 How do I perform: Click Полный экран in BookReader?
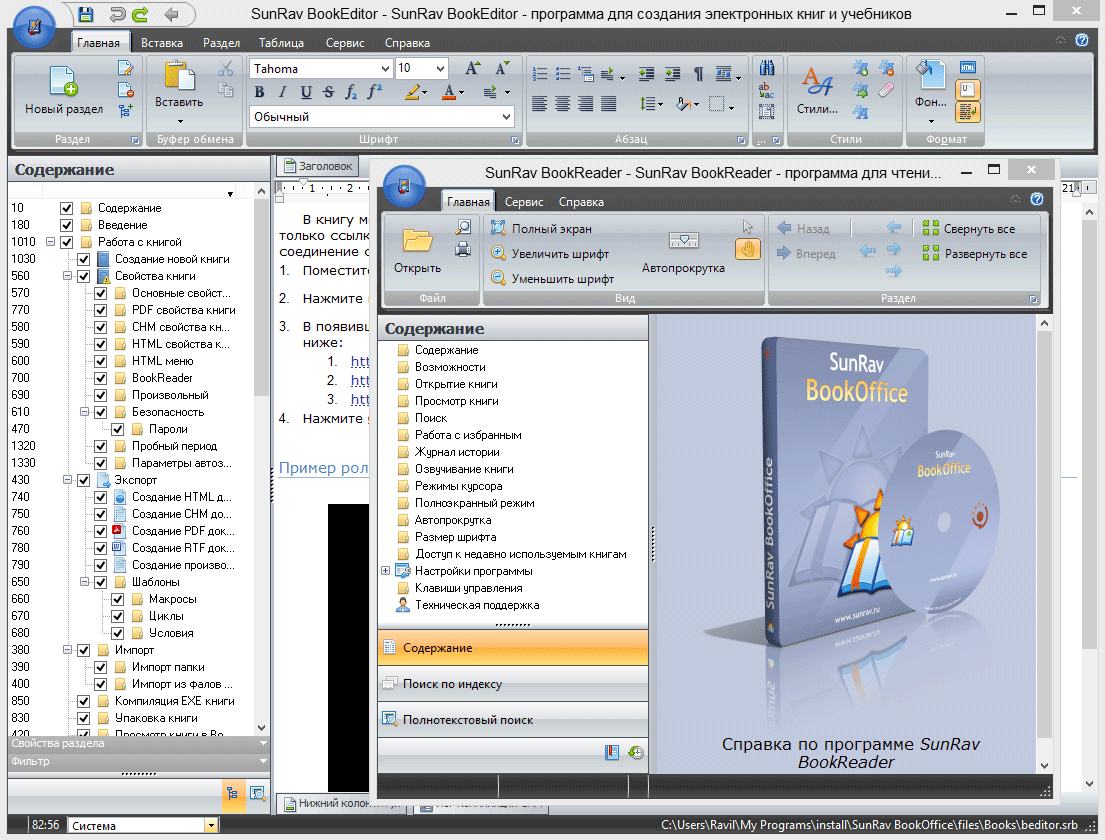pyautogui.click(x=541, y=228)
